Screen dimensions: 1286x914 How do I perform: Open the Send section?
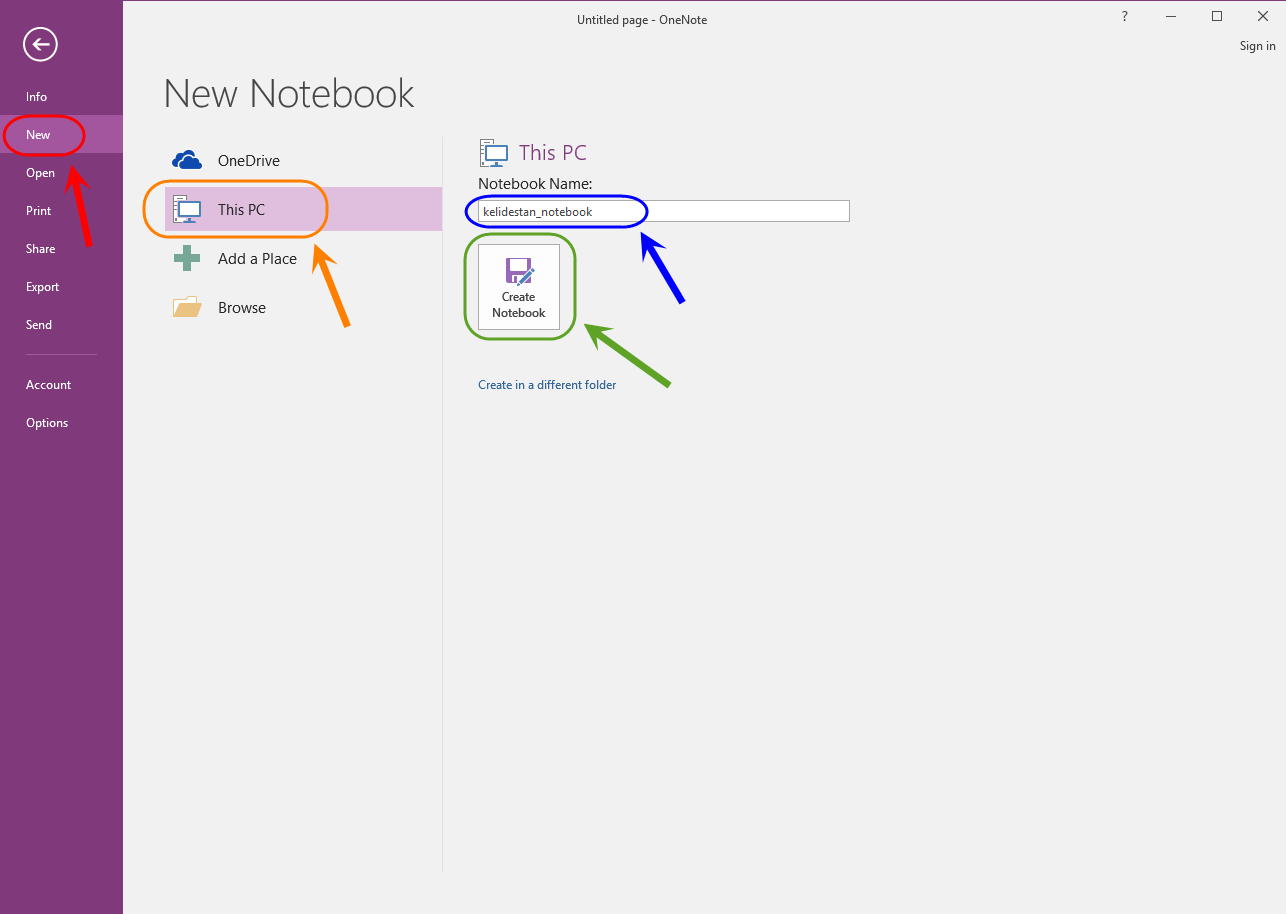[61, 325]
